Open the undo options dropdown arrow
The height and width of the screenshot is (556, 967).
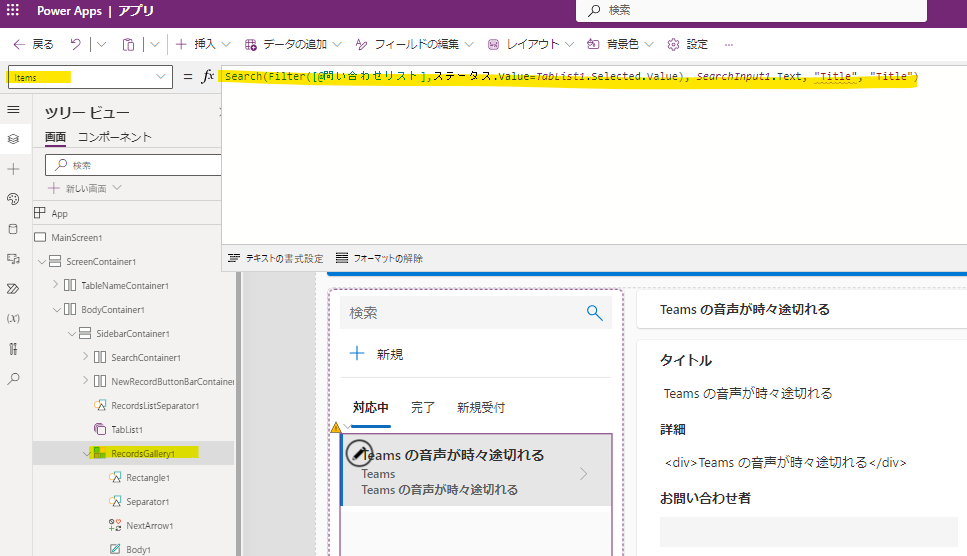coord(102,44)
